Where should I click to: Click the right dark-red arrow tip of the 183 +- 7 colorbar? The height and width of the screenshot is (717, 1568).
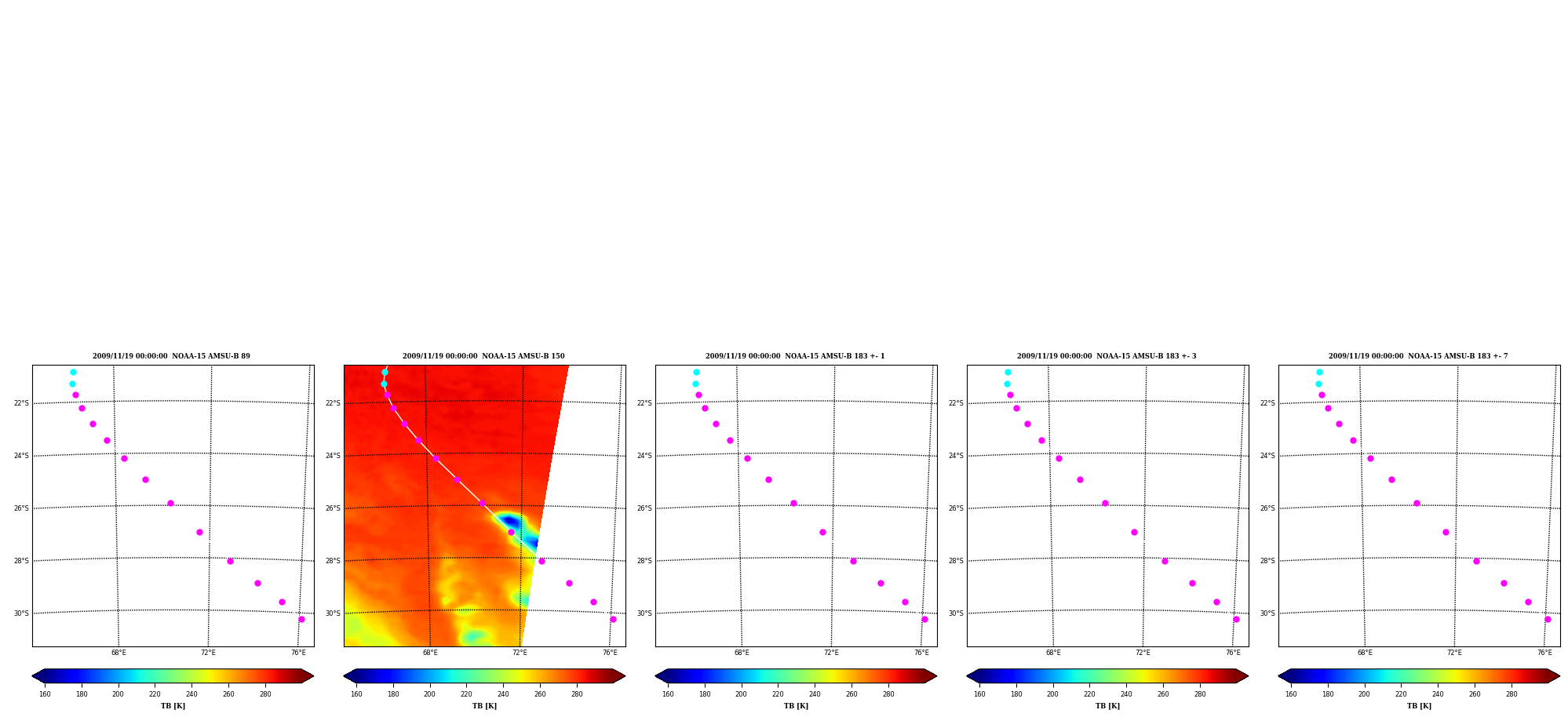tap(1554, 676)
